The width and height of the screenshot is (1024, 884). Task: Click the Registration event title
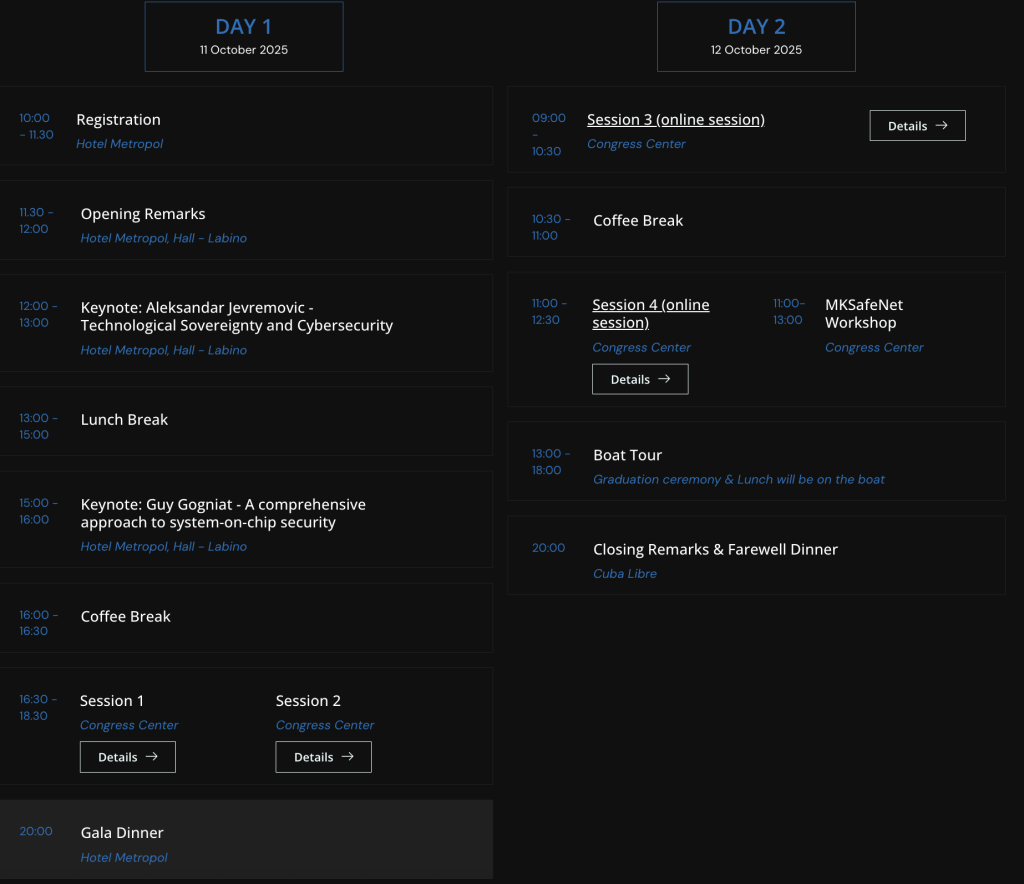118,120
